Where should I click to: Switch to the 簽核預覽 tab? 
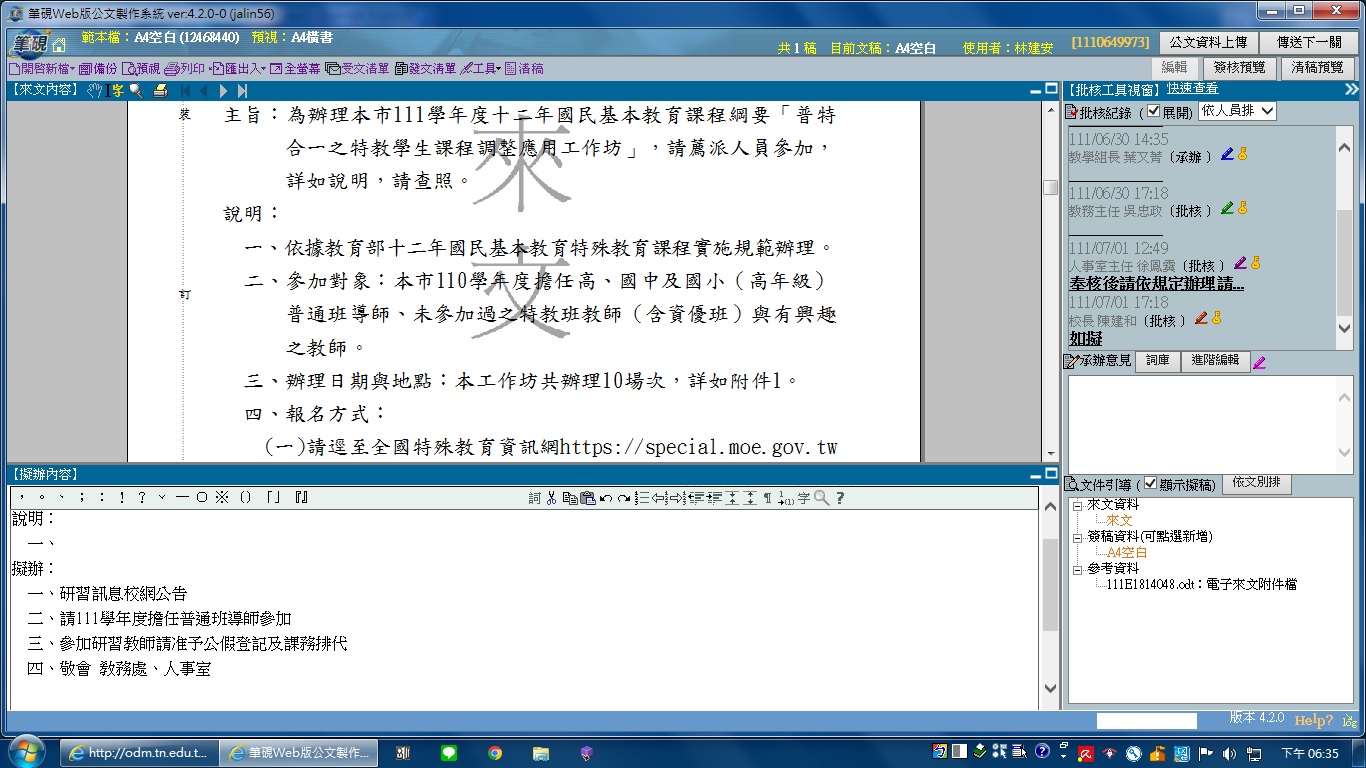pos(1239,68)
